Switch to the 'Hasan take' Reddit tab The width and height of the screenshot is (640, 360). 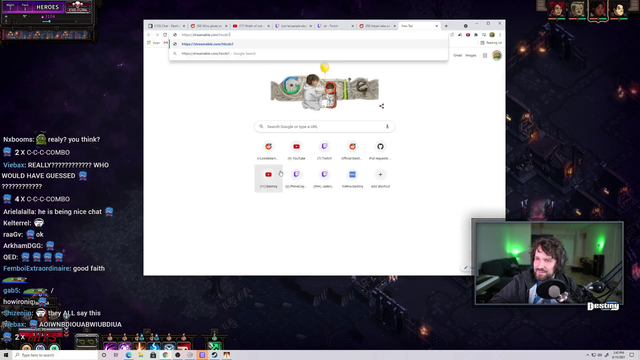tap(377, 26)
